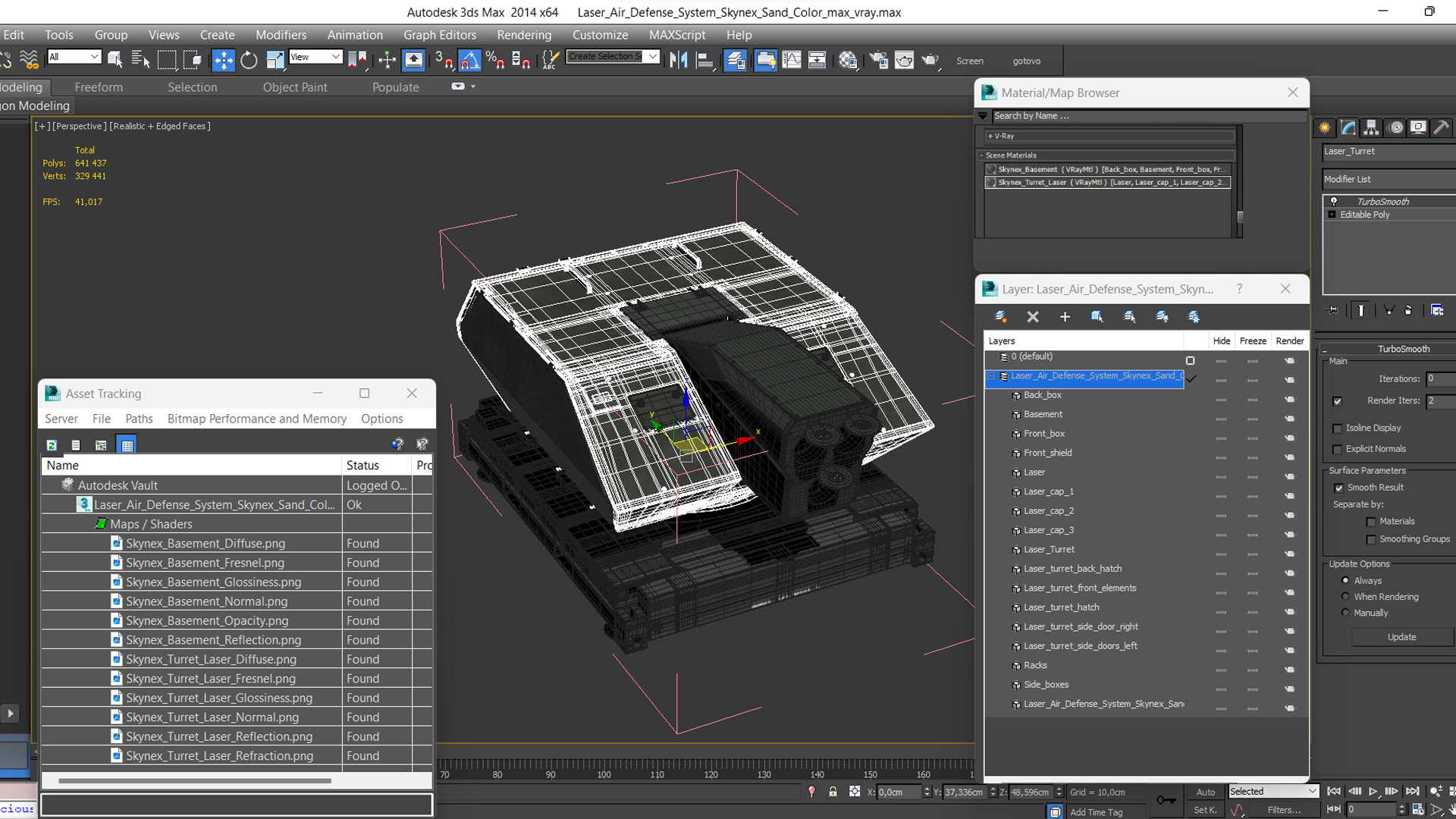This screenshot has height=819, width=1456.
Task: Enable Isoline Display checkbox
Action: (x=1337, y=428)
